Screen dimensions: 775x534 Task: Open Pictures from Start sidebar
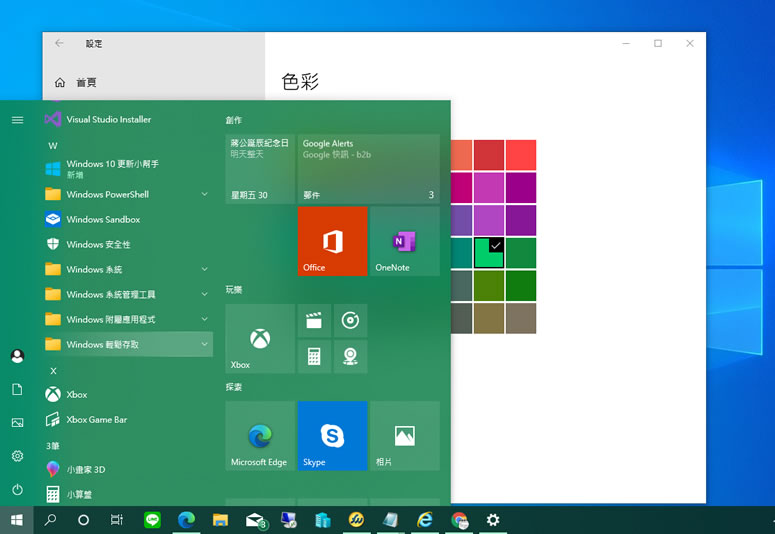(x=17, y=423)
